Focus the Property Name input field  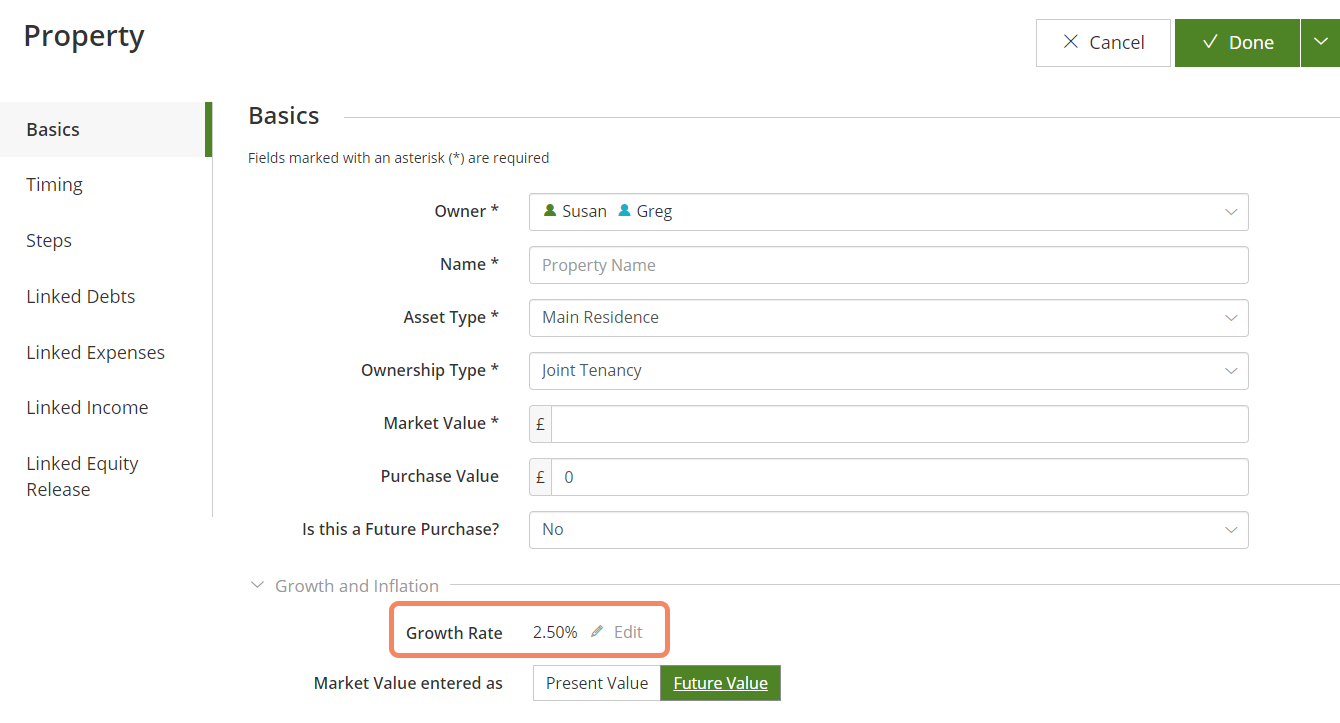[x=888, y=265]
